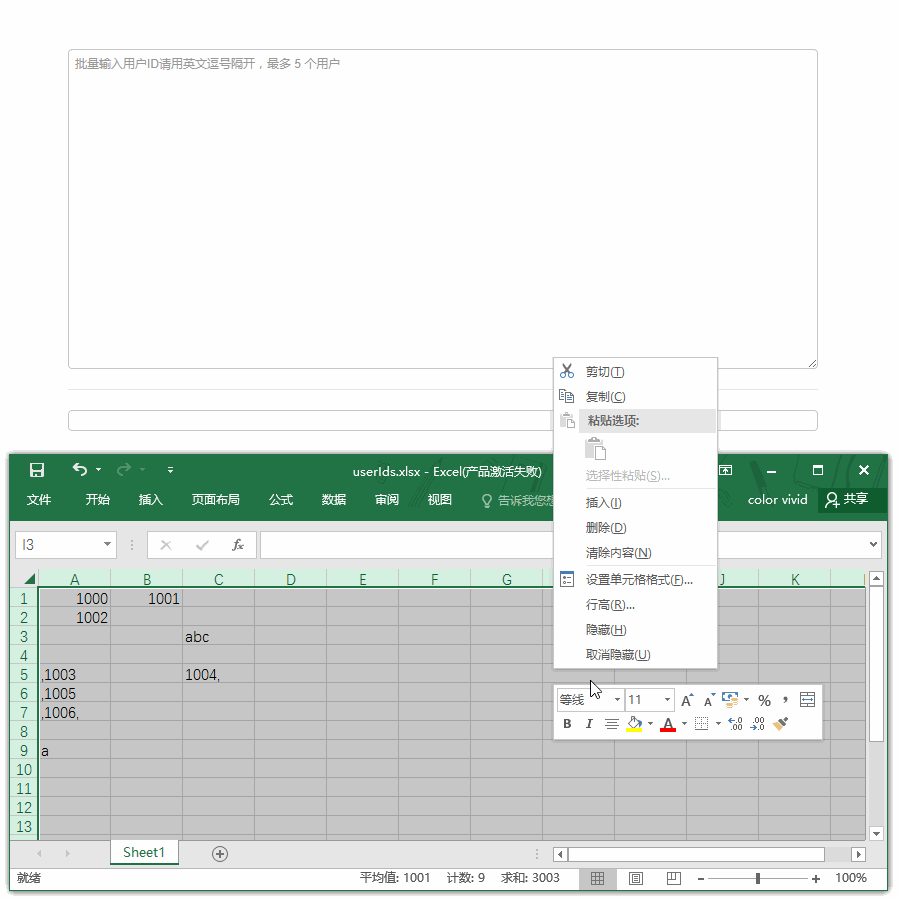This screenshot has width=900, height=899.
Task: Click the ribbon display options icon
Action: (726, 470)
